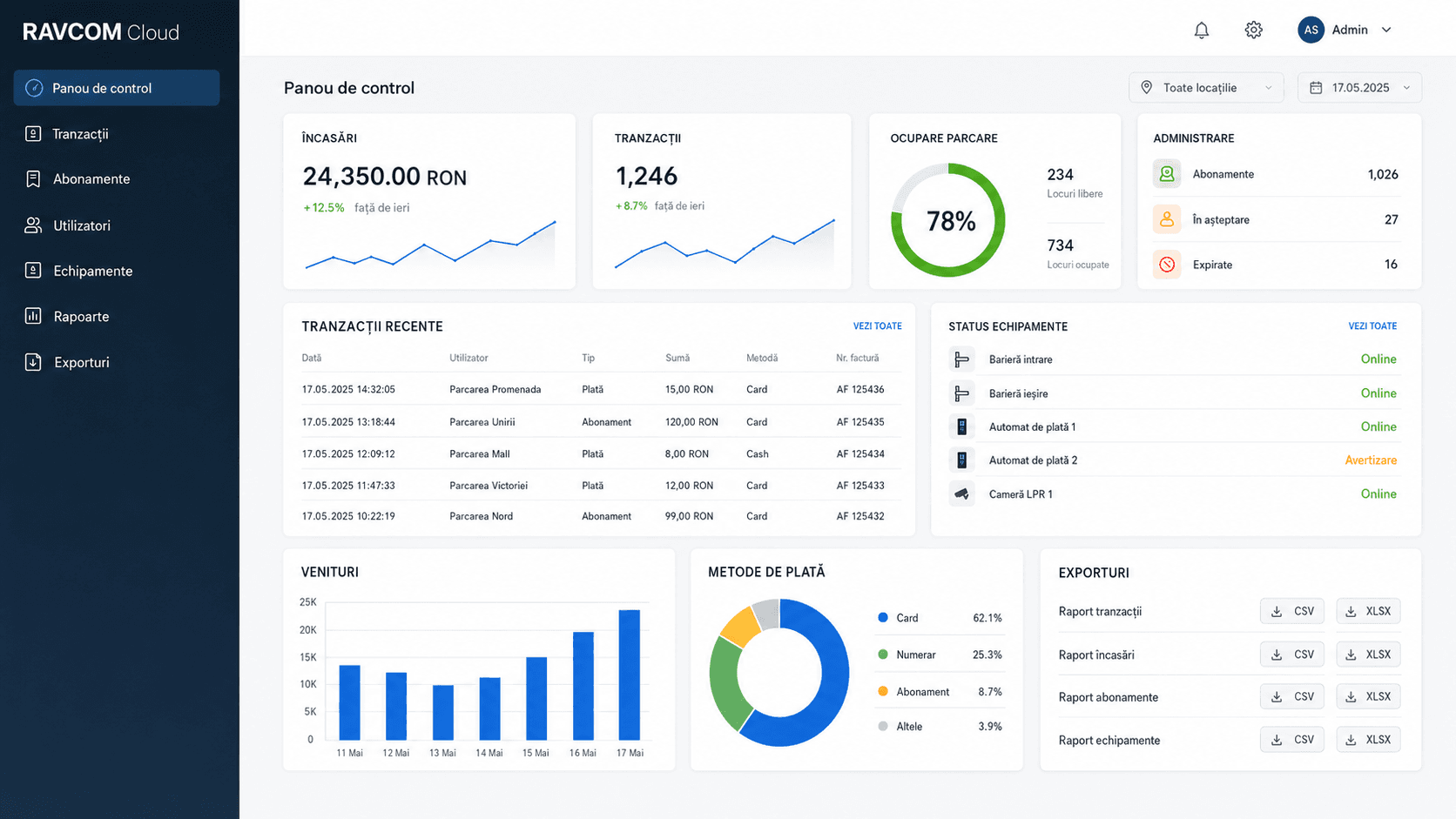The width and height of the screenshot is (1456, 819).
Task: Open Tranzacții in the sidebar
Action: click(x=117, y=134)
